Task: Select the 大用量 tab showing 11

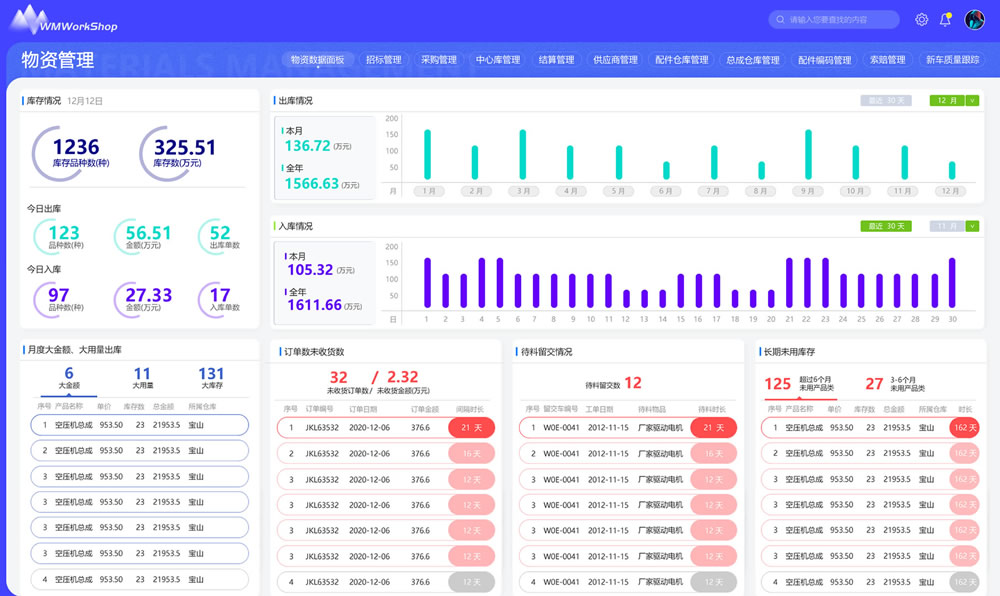Action: [142, 378]
